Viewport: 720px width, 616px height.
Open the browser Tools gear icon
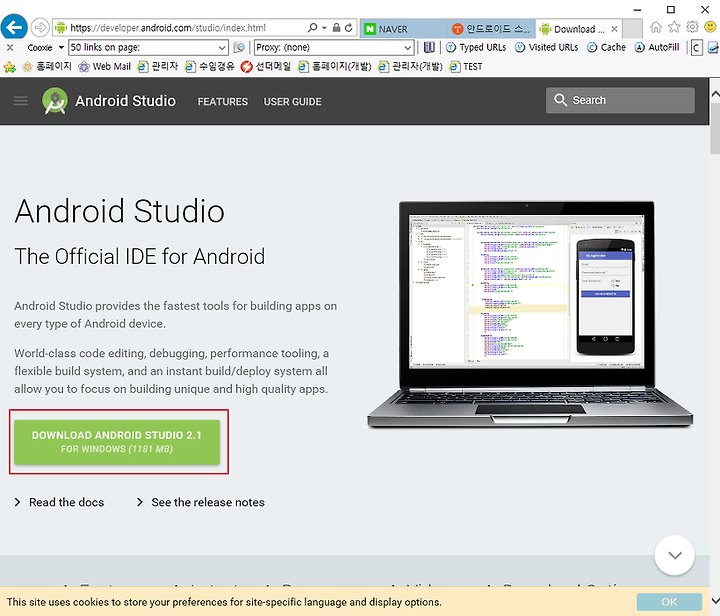click(692, 27)
